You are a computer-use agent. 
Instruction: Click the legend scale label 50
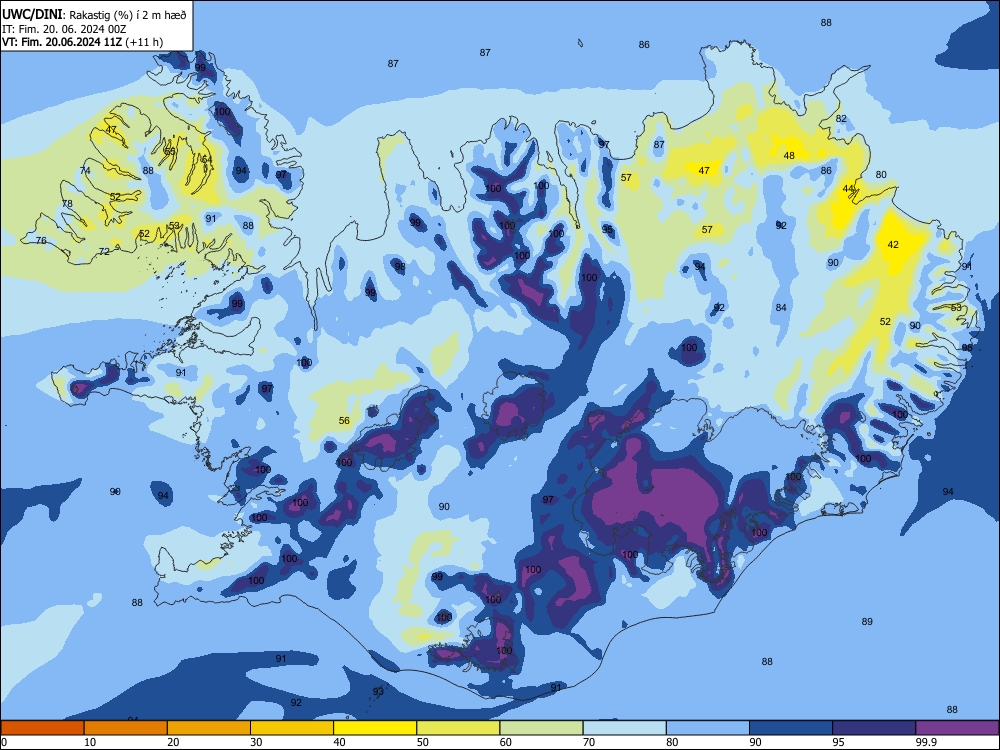click(422, 742)
